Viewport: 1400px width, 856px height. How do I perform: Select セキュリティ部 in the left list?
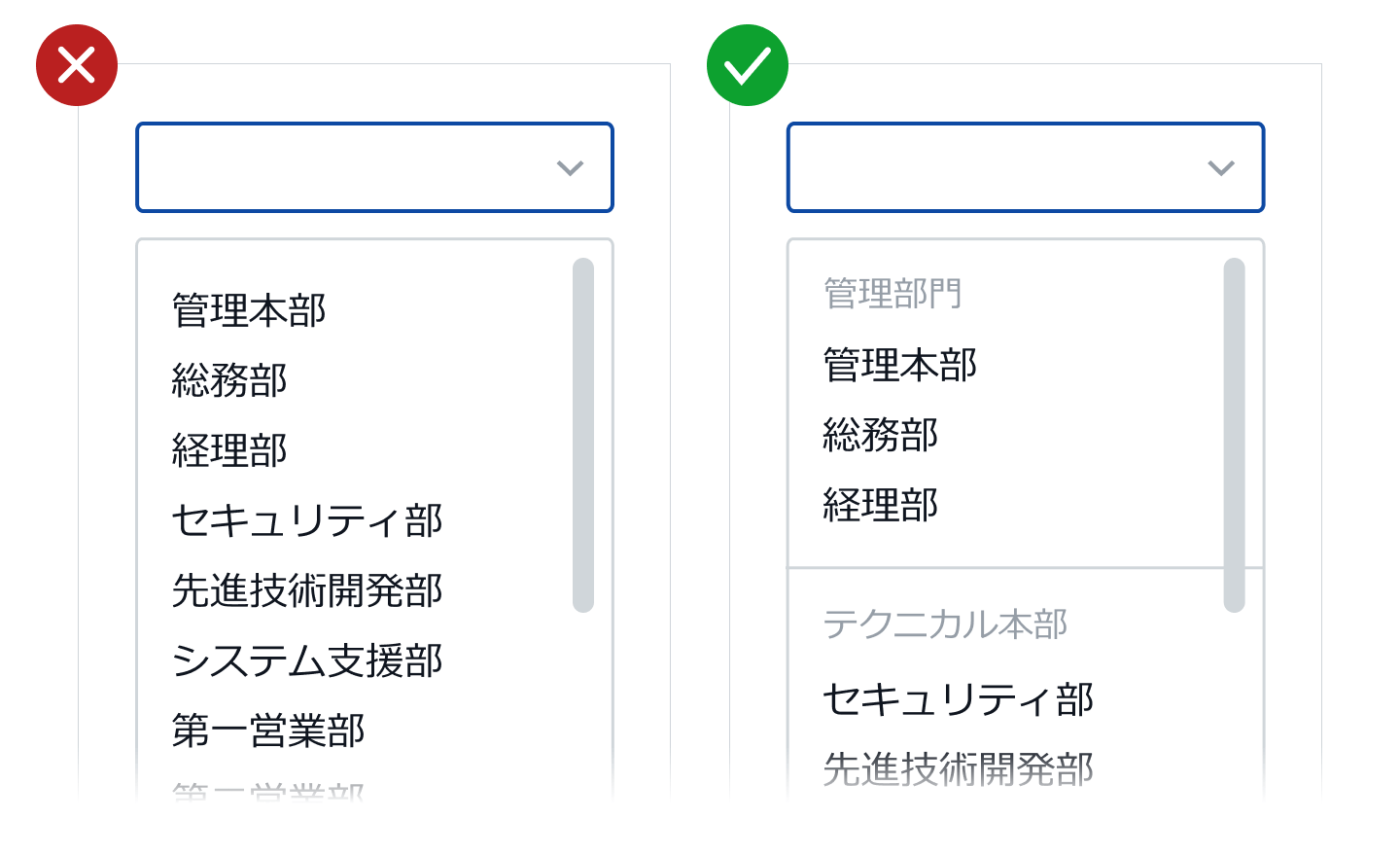(x=307, y=520)
